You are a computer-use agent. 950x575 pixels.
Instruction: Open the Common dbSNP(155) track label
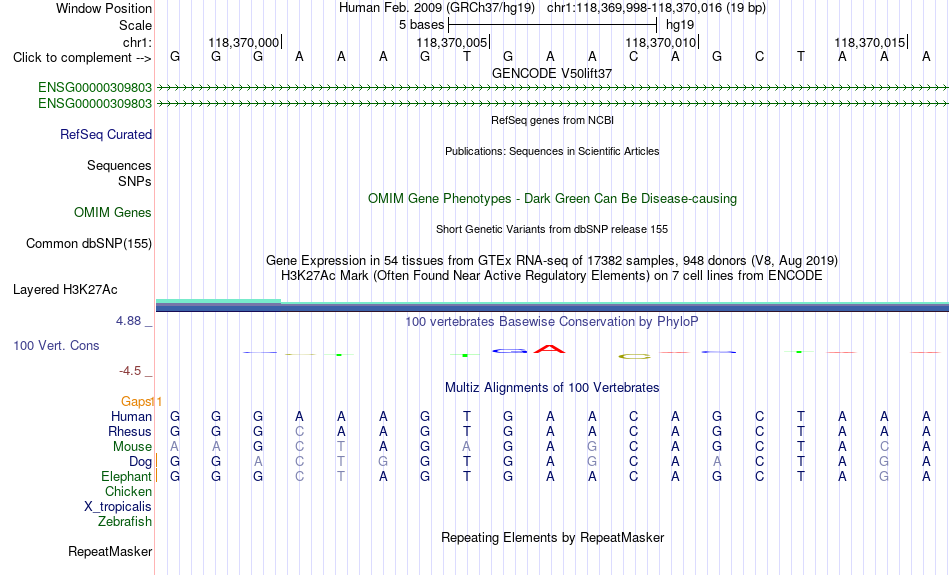89,244
